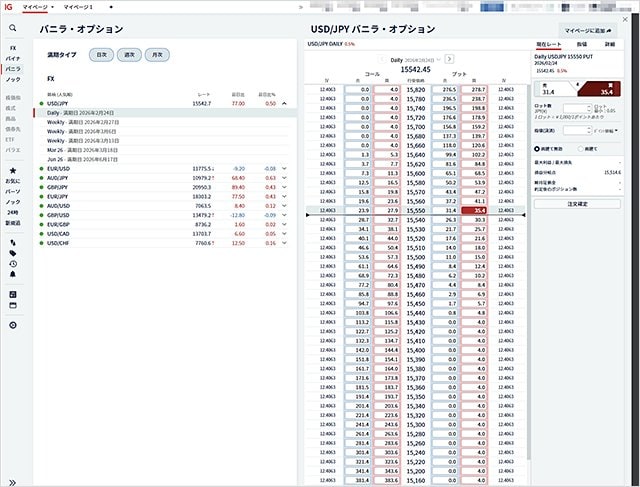Screen dimensions: 640x487
Task: Expand the GBP/USD row
Action: pos(284,215)
